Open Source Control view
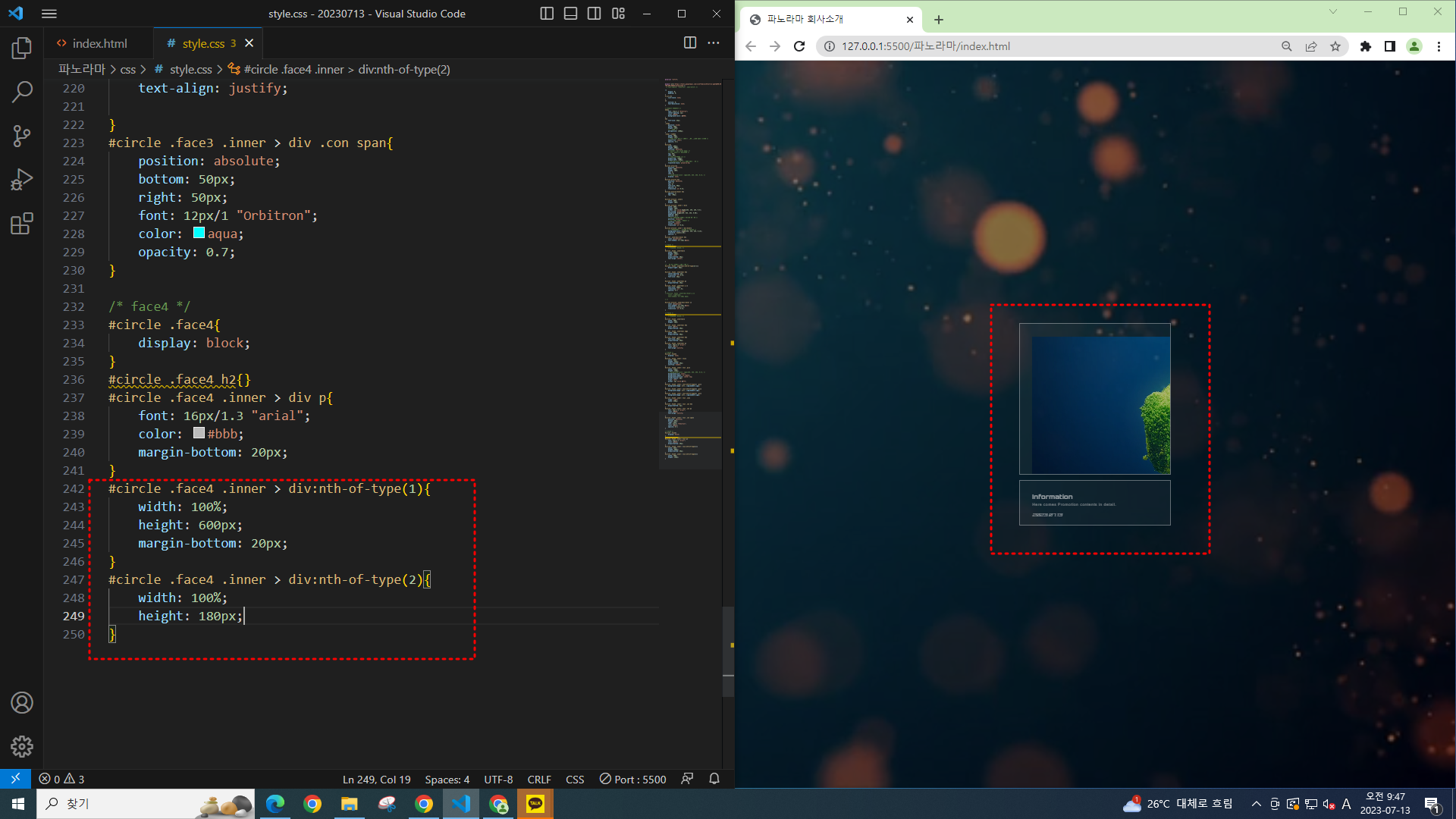 coord(22,136)
